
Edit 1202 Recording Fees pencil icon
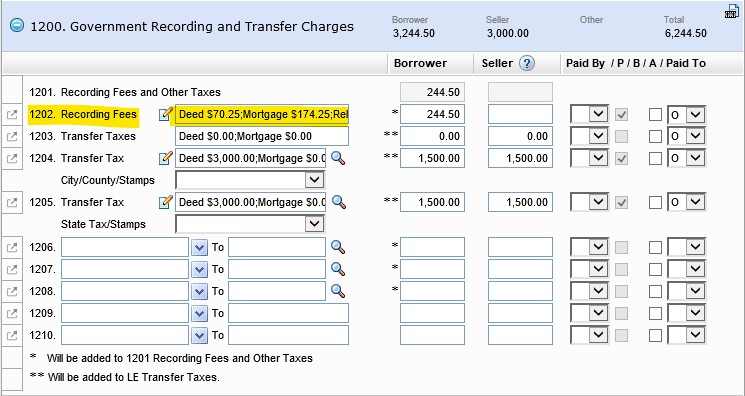click(x=165, y=114)
